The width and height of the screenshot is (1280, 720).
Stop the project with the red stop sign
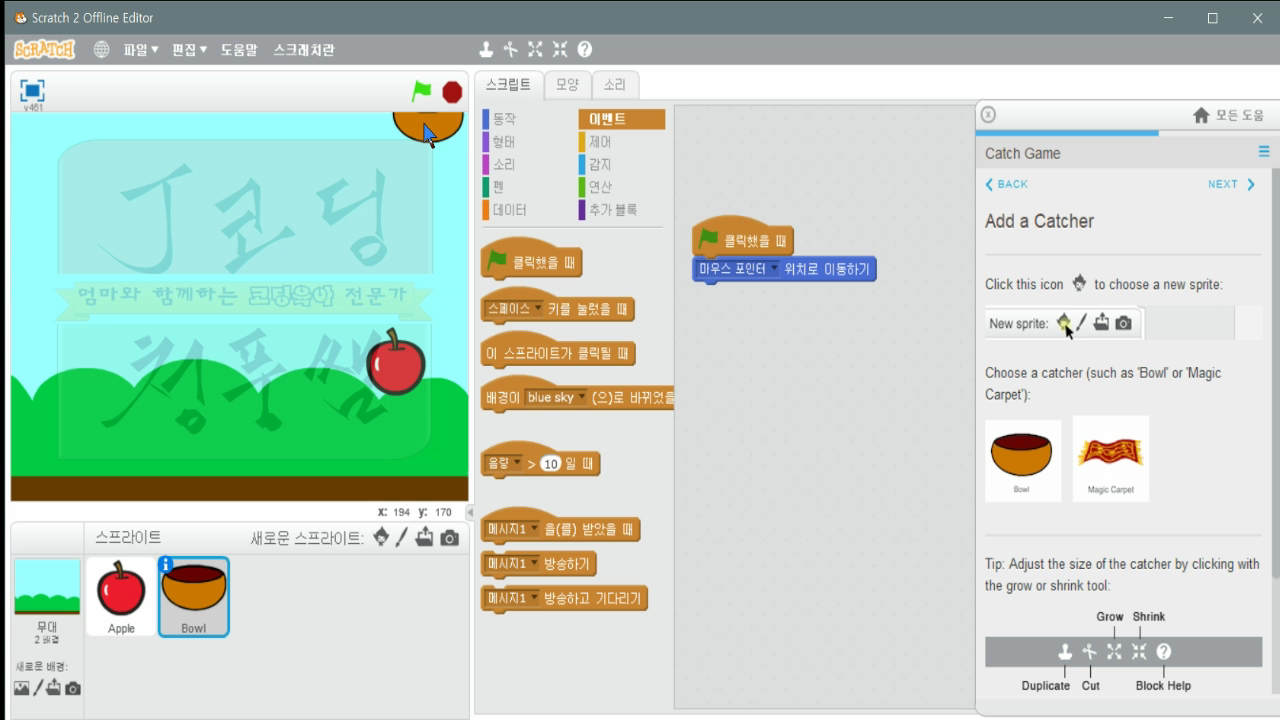point(452,91)
